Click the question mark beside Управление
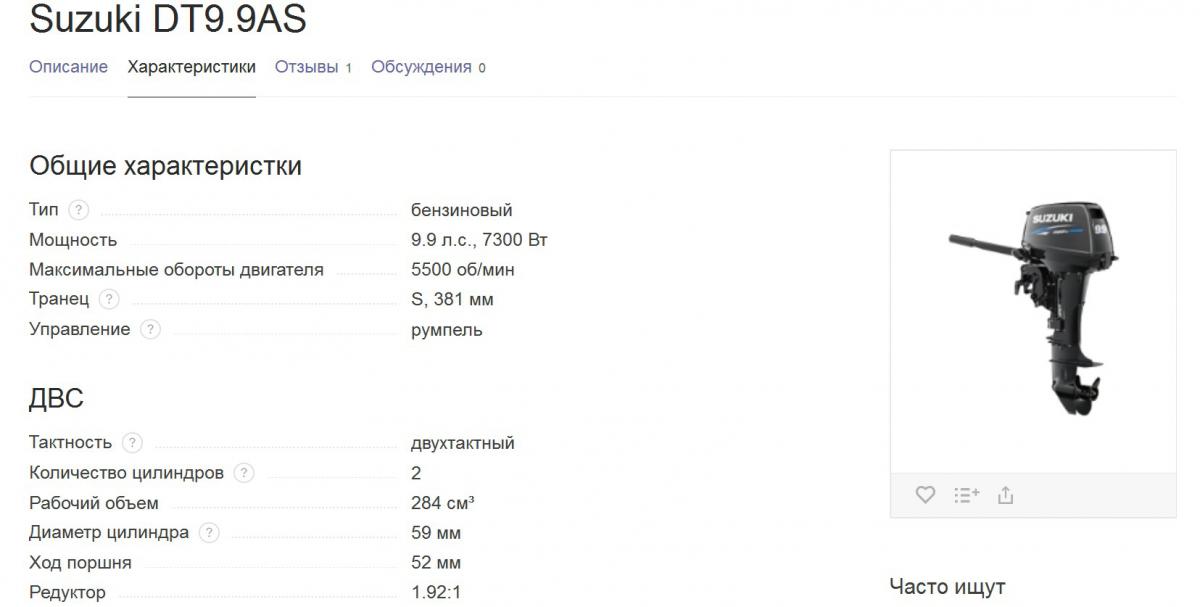The width and height of the screenshot is (1200, 607). click(150, 329)
